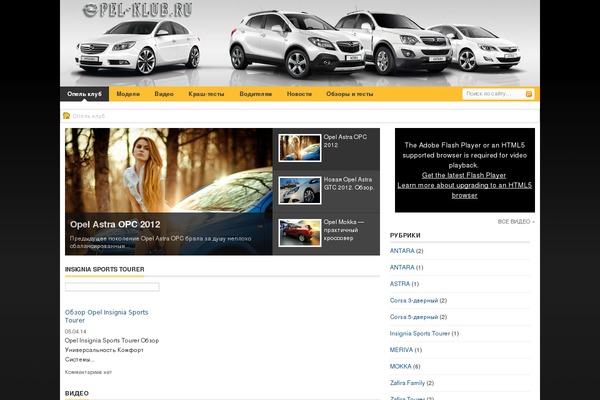600x400 pixels.
Task: Open the Опель клуб menu tab
Action: coord(85,94)
